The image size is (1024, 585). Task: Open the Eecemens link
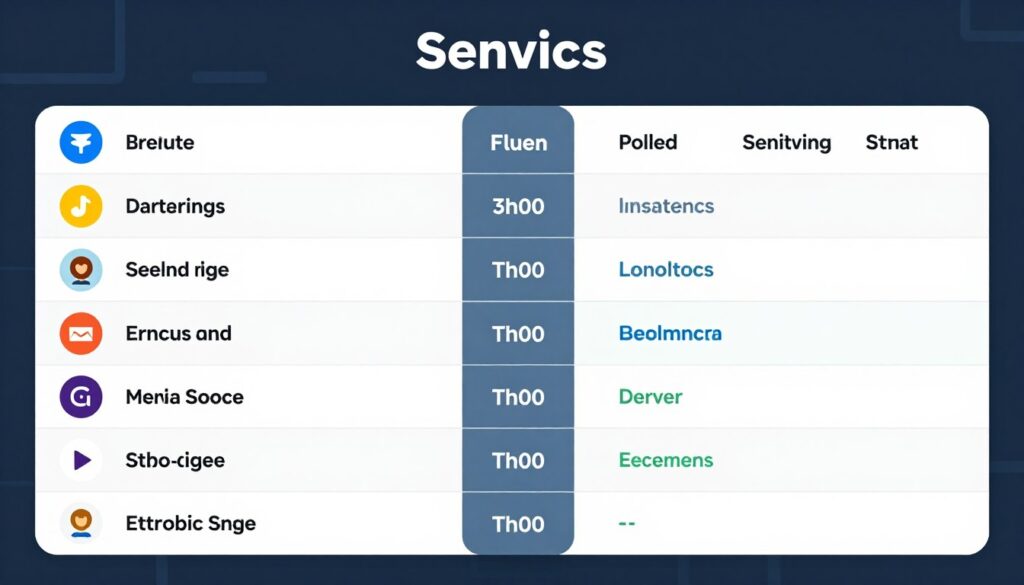[x=666, y=460]
